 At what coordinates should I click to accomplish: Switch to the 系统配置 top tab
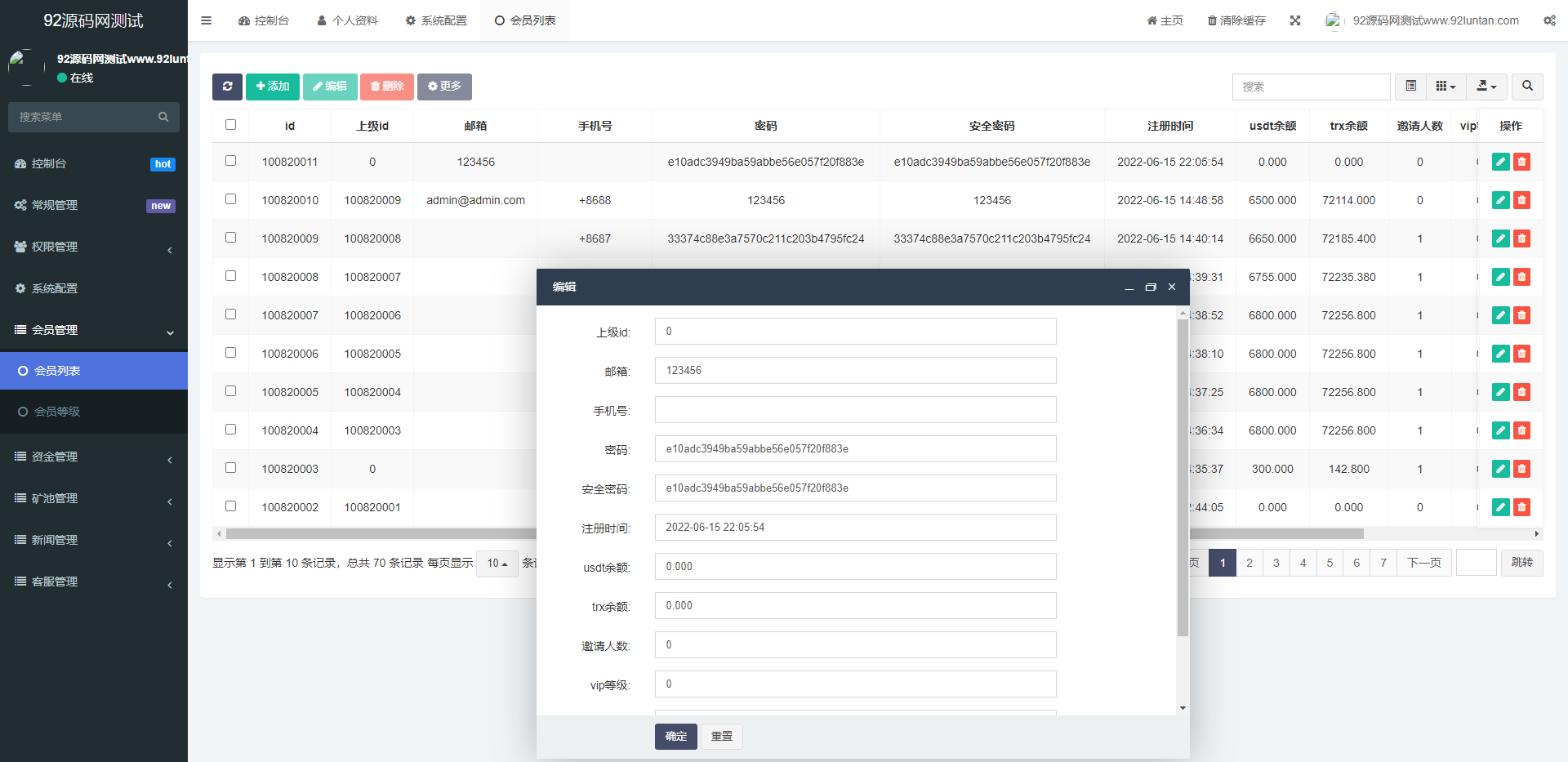coord(436,20)
